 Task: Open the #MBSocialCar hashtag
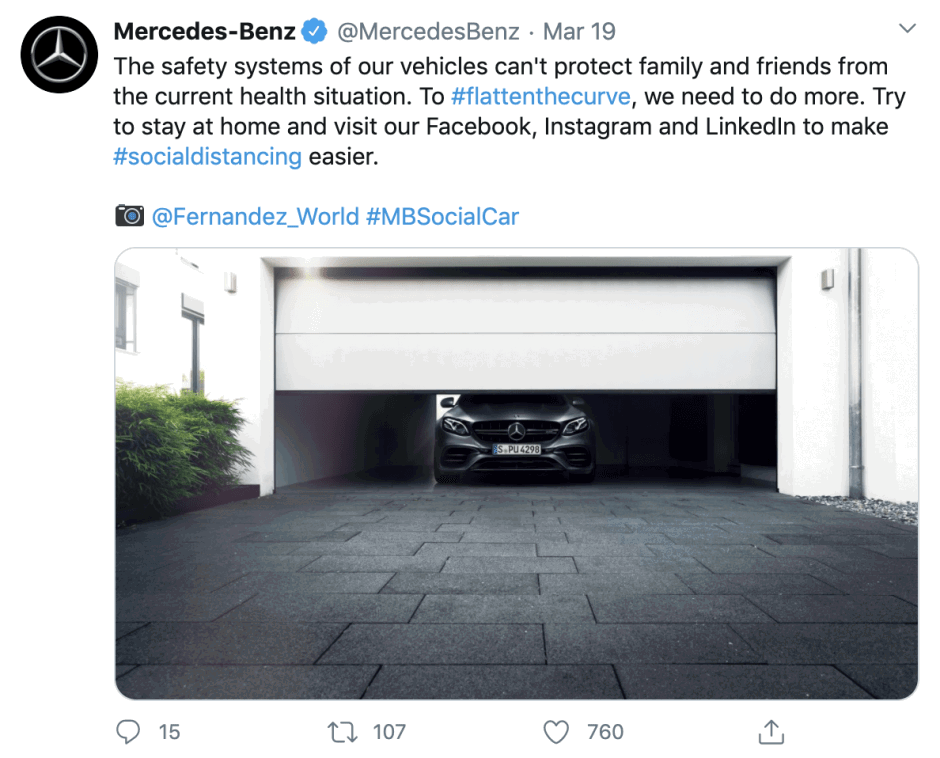tap(442, 216)
